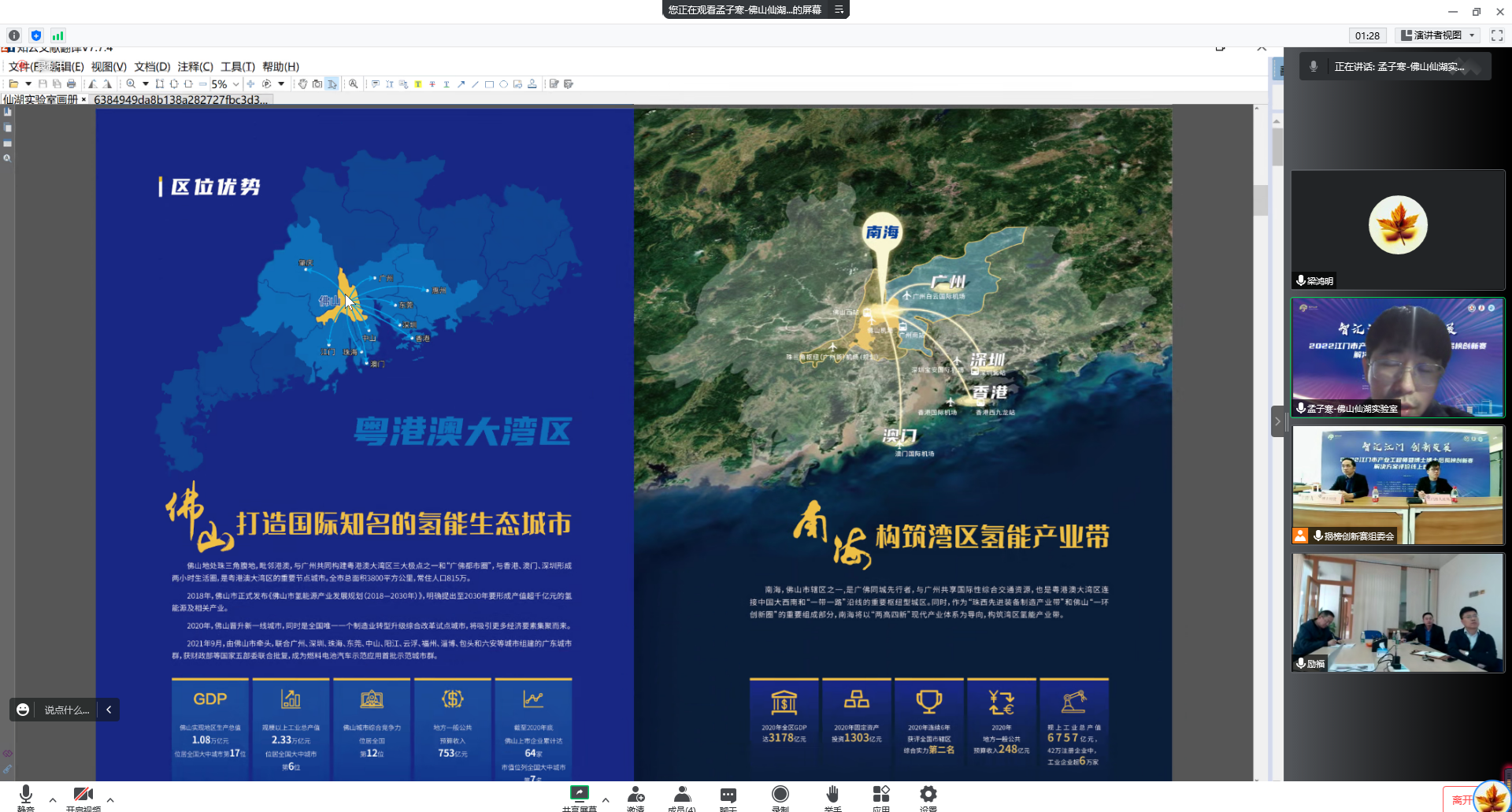Expand audio options arrow beside the microphone
This screenshot has width=1512, height=812.
click(x=53, y=800)
